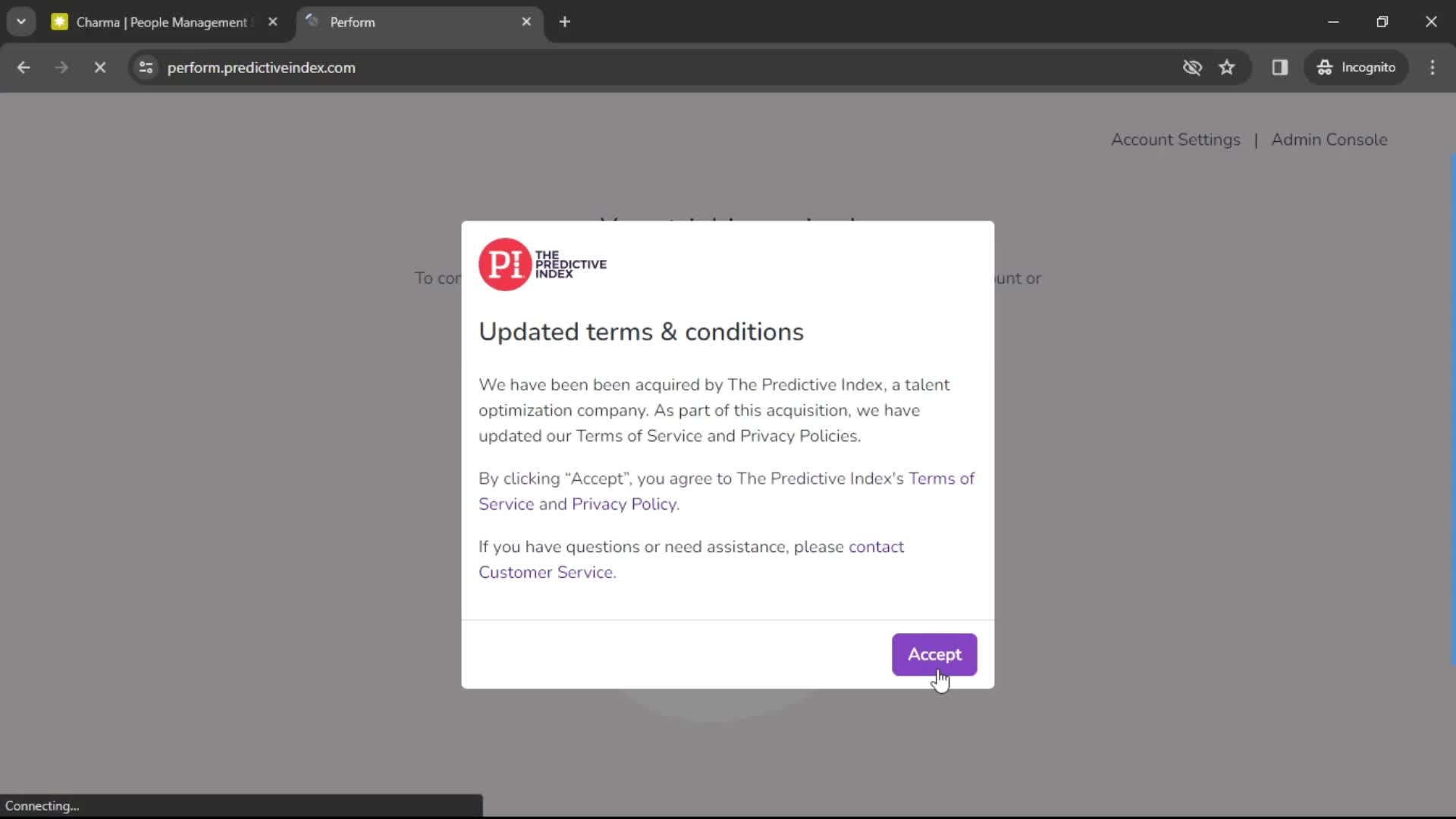Open a new browser tab

pyautogui.click(x=564, y=22)
